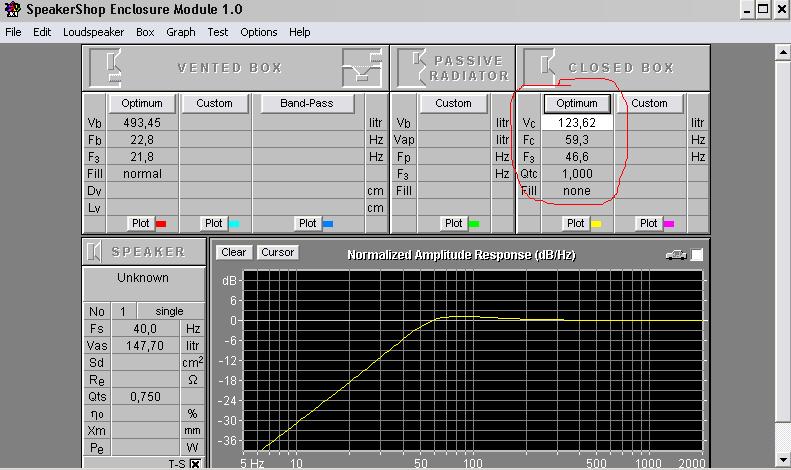The height and width of the screenshot is (470, 791).
Task: Click the single driver configuration field
Action: click(168, 311)
